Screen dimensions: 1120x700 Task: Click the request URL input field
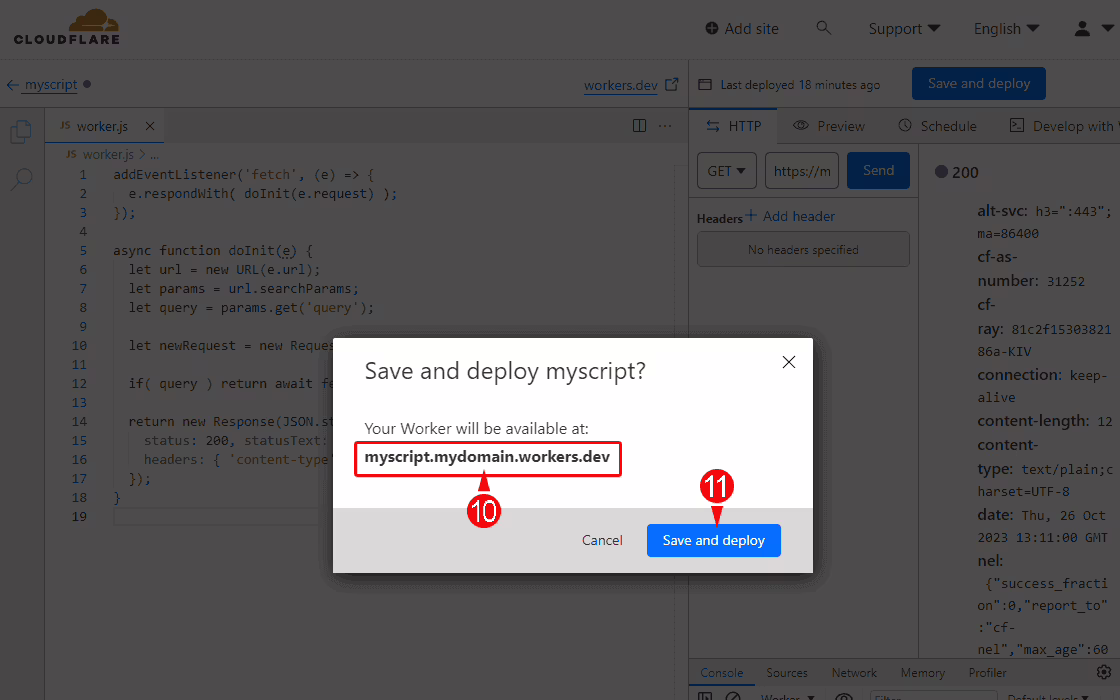(x=802, y=171)
